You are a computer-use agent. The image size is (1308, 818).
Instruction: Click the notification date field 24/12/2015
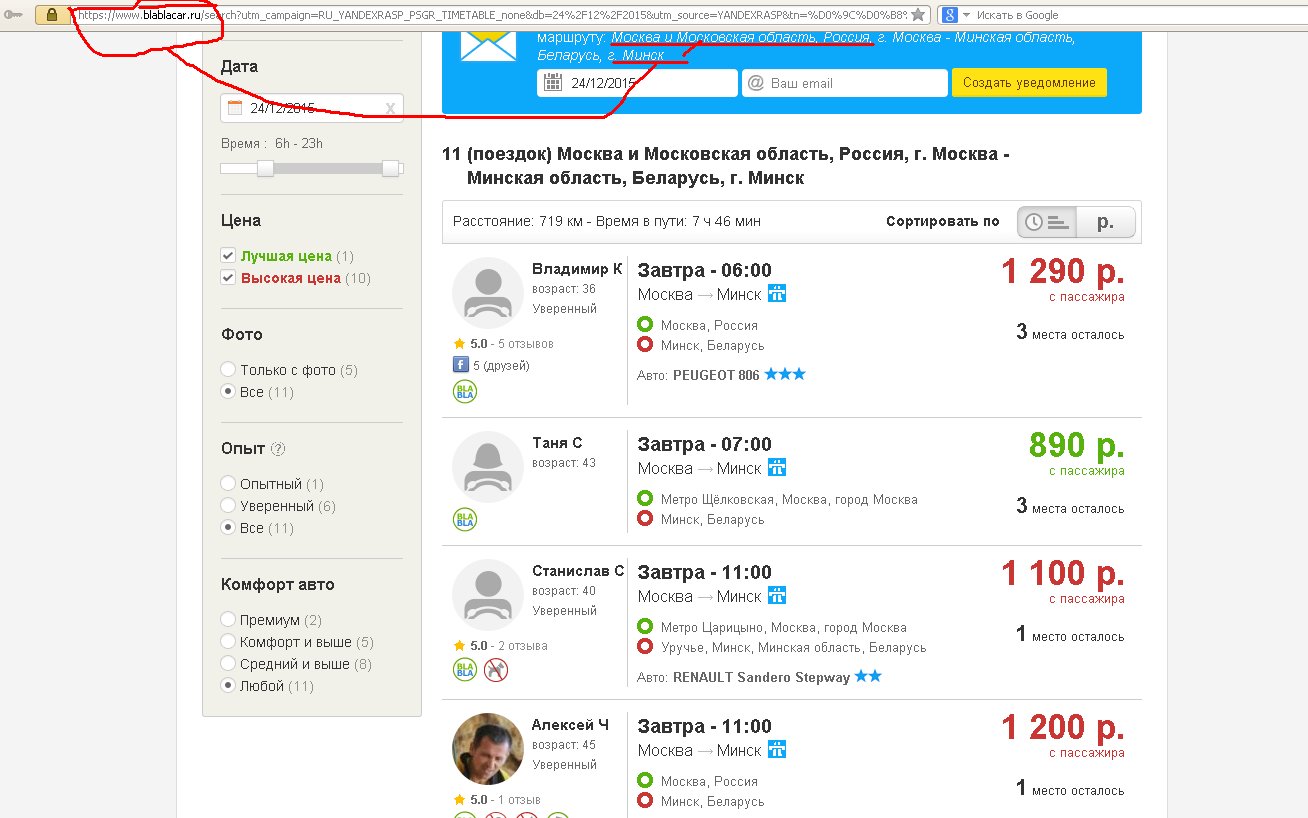coord(637,83)
